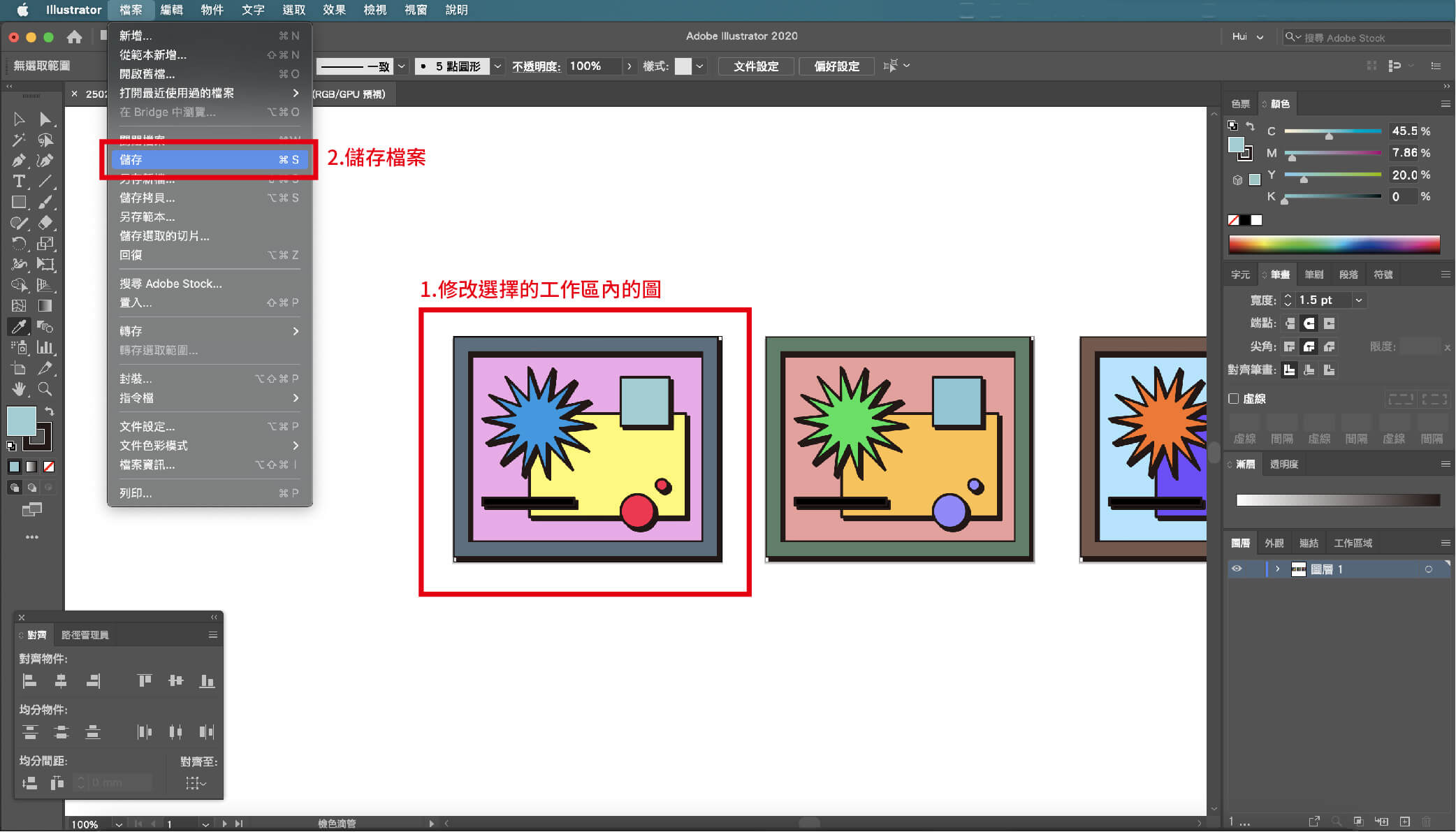This screenshot has height=832, width=1456.
Task: Select the Eraser tool
Action: pos(45,223)
